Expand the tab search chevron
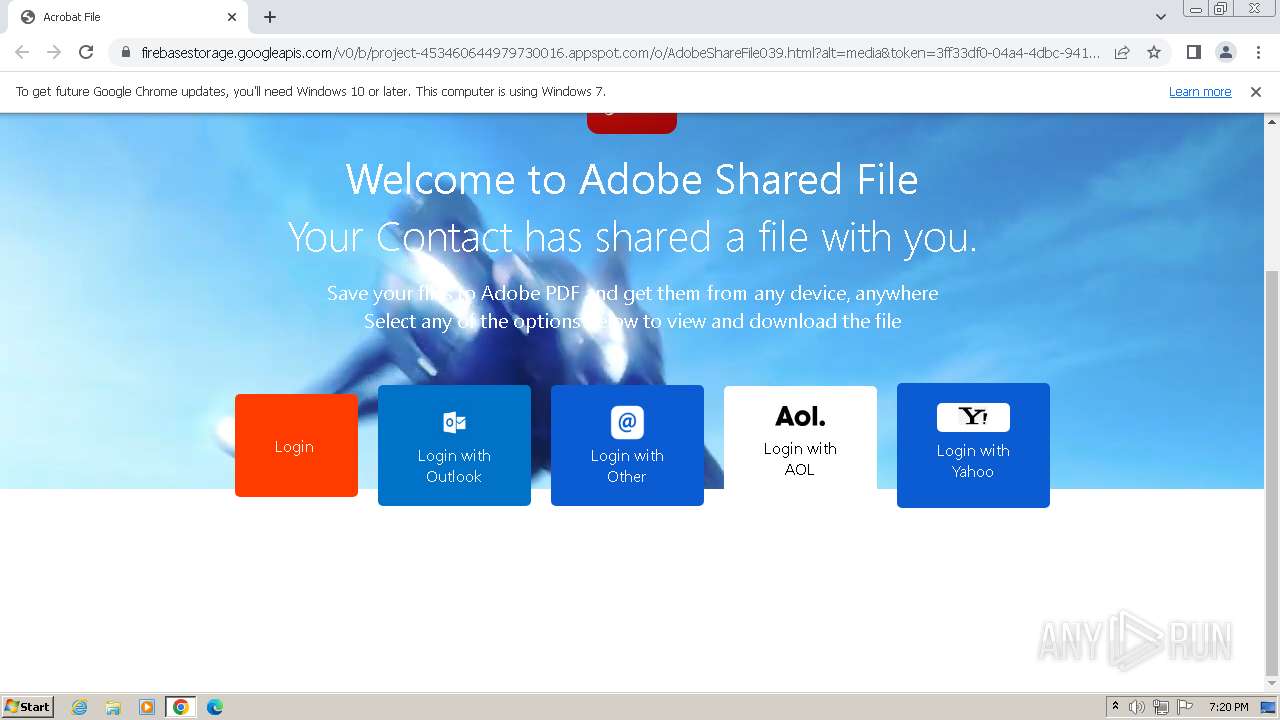Viewport: 1280px width, 720px height. coord(1160,17)
